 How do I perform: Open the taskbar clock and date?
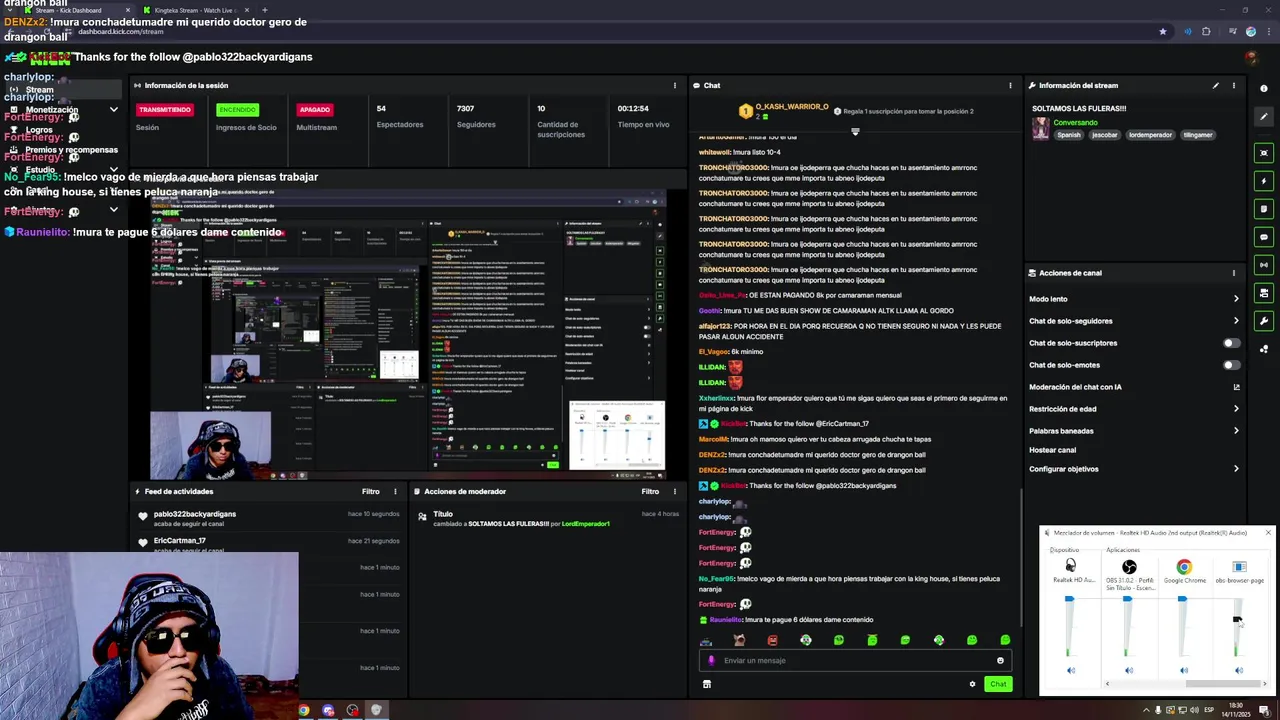(x=1237, y=710)
